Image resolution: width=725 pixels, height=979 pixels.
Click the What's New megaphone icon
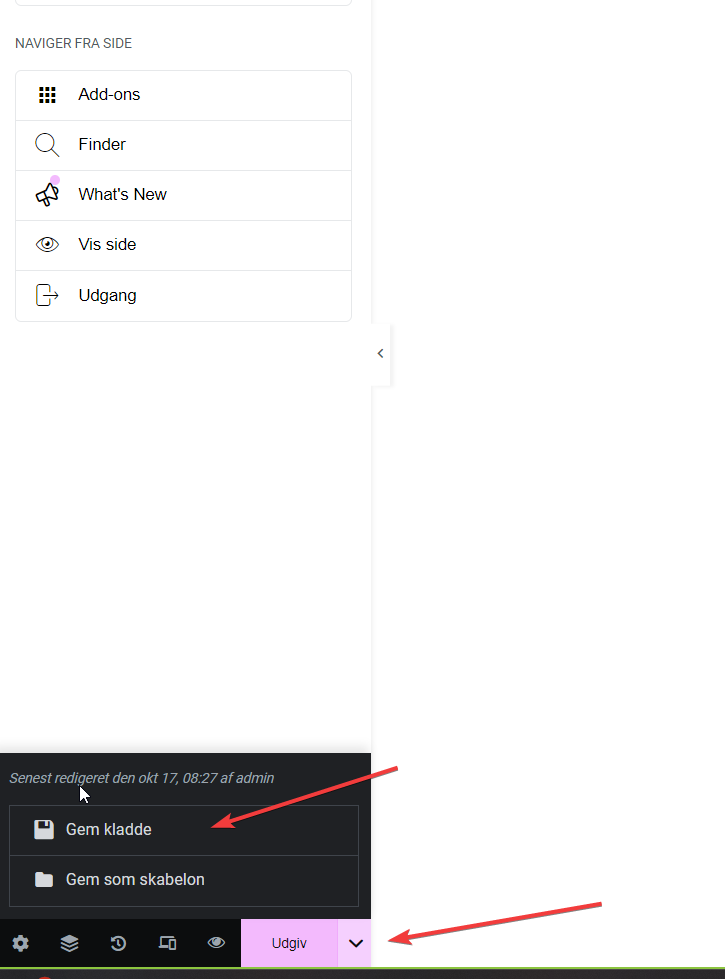(x=47, y=195)
